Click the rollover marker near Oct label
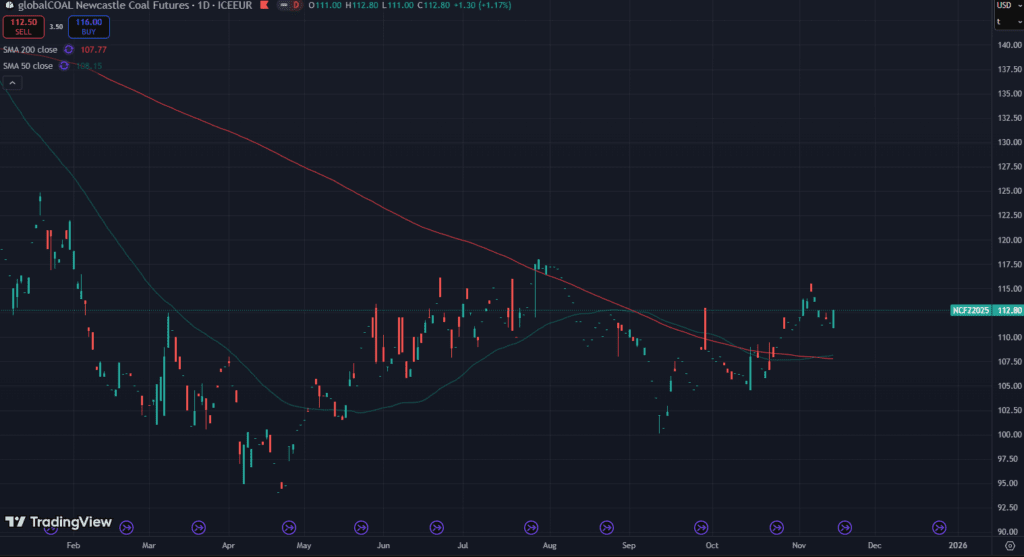 (x=704, y=527)
